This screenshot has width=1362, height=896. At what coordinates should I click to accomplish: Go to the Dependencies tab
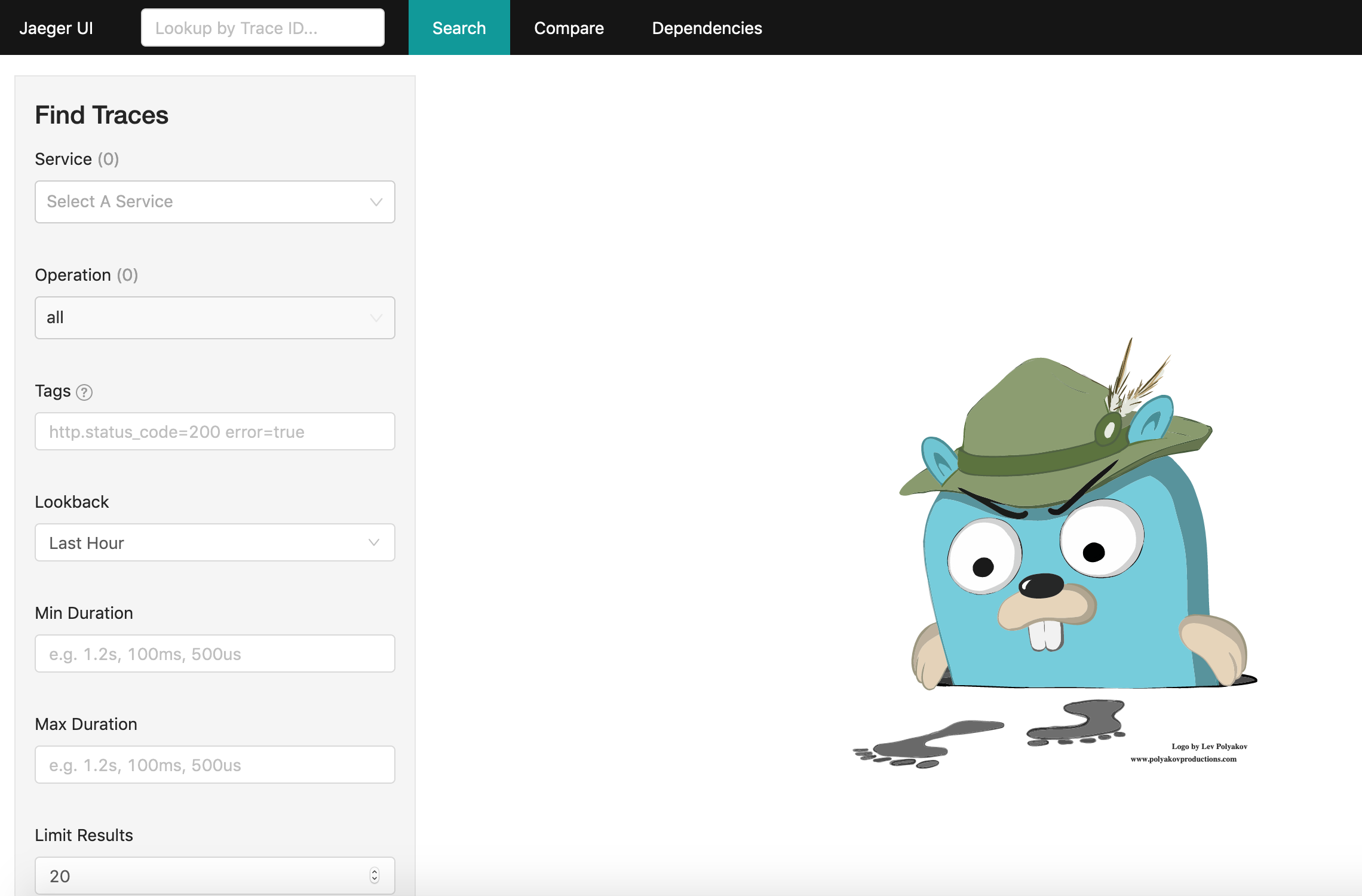click(x=707, y=27)
